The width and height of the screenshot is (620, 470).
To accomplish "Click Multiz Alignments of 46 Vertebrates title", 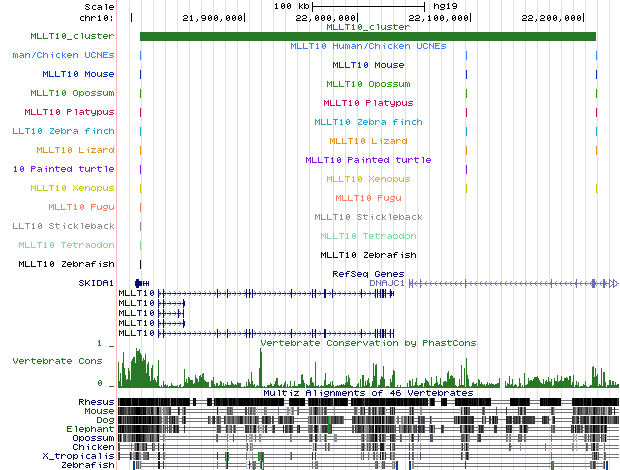I will point(367,393).
